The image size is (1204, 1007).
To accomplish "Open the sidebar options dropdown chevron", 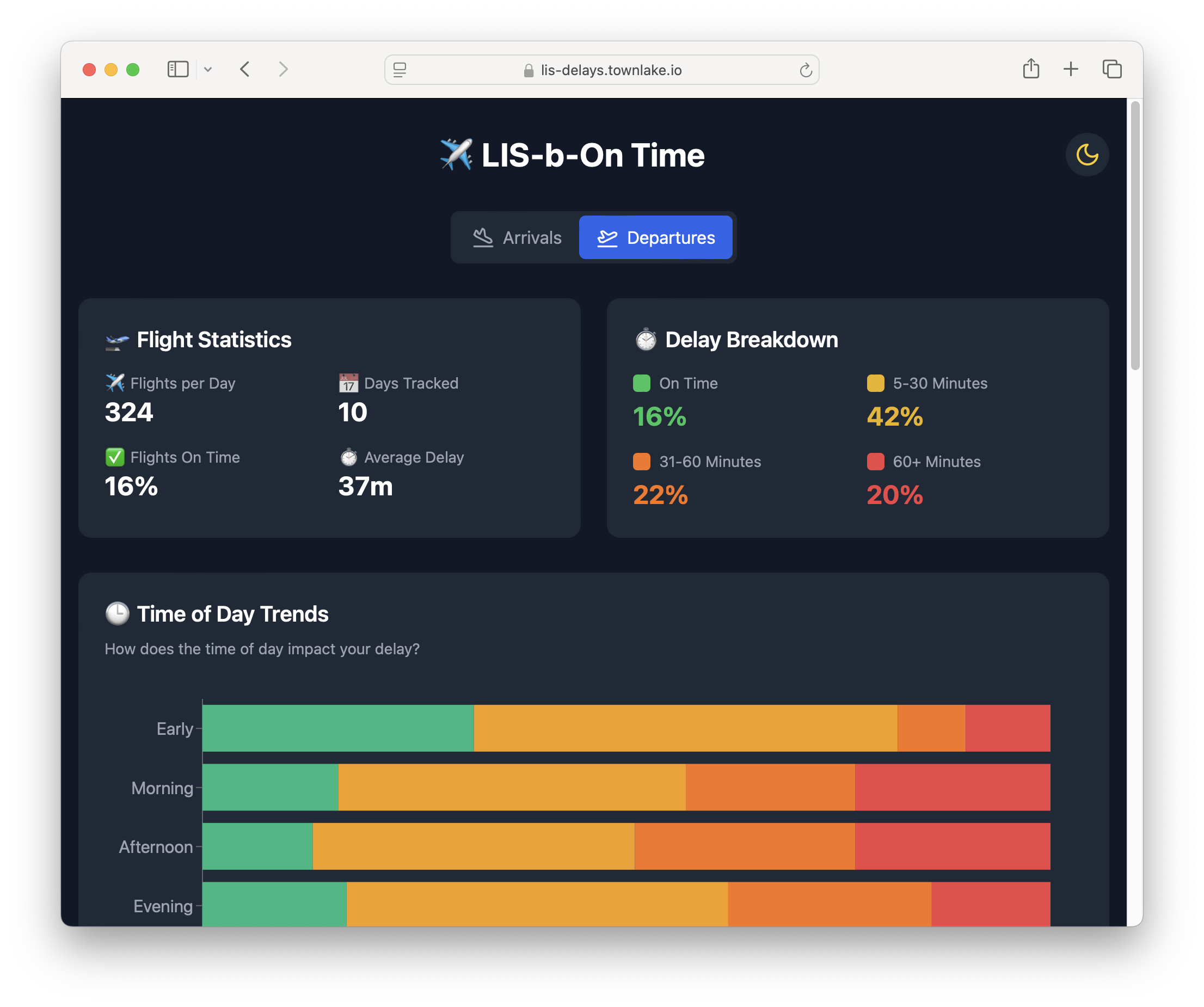I will pyautogui.click(x=208, y=69).
